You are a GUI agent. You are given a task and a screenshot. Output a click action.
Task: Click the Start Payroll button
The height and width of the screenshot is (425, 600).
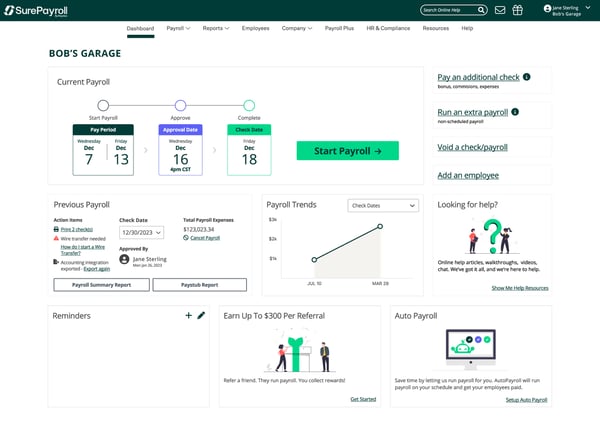pos(347,151)
